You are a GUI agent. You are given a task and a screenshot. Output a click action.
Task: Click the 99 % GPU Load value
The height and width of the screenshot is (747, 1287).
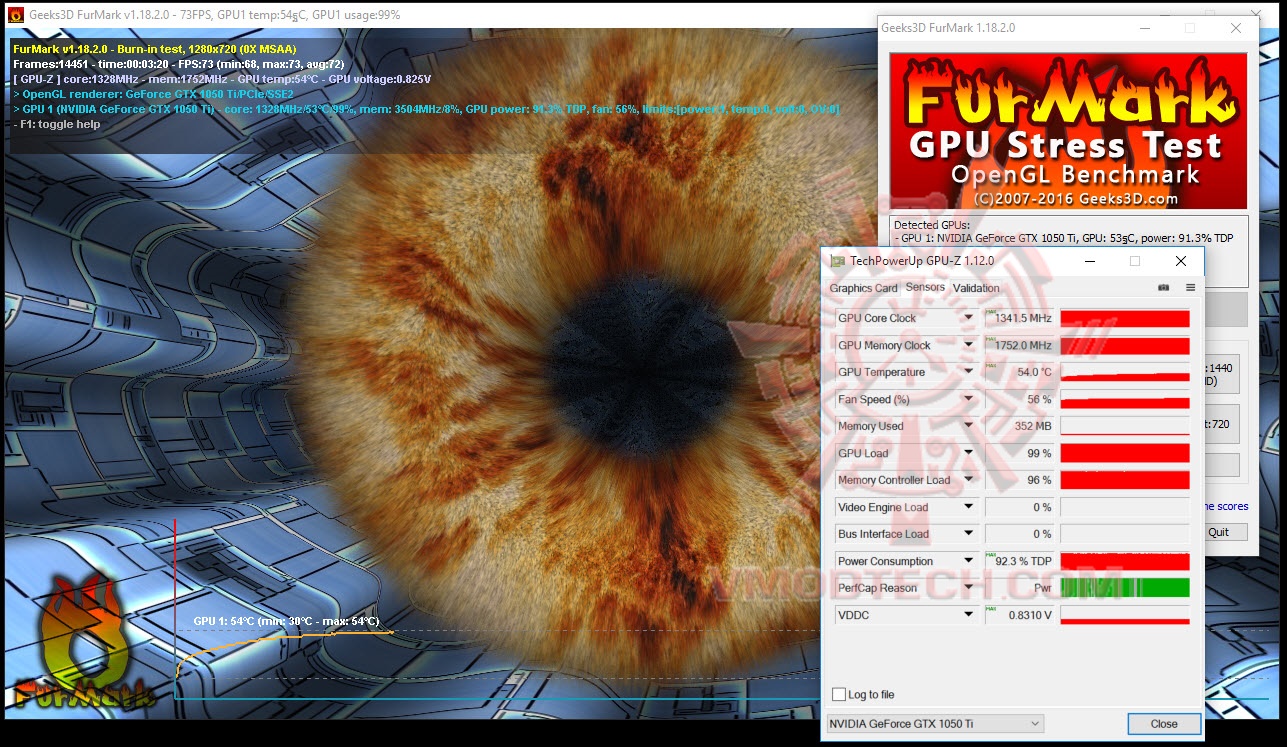click(1021, 453)
